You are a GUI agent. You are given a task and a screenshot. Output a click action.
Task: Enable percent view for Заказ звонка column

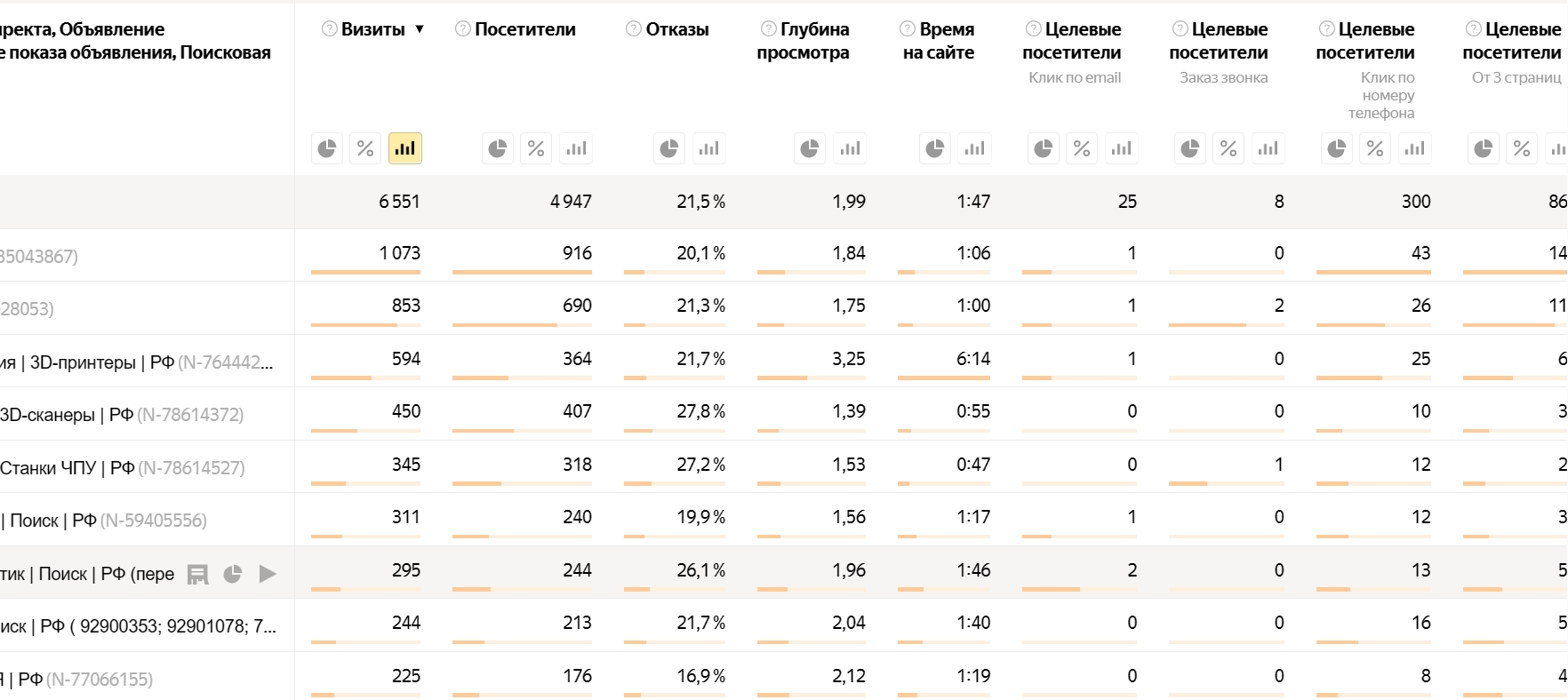pos(1228,148)
